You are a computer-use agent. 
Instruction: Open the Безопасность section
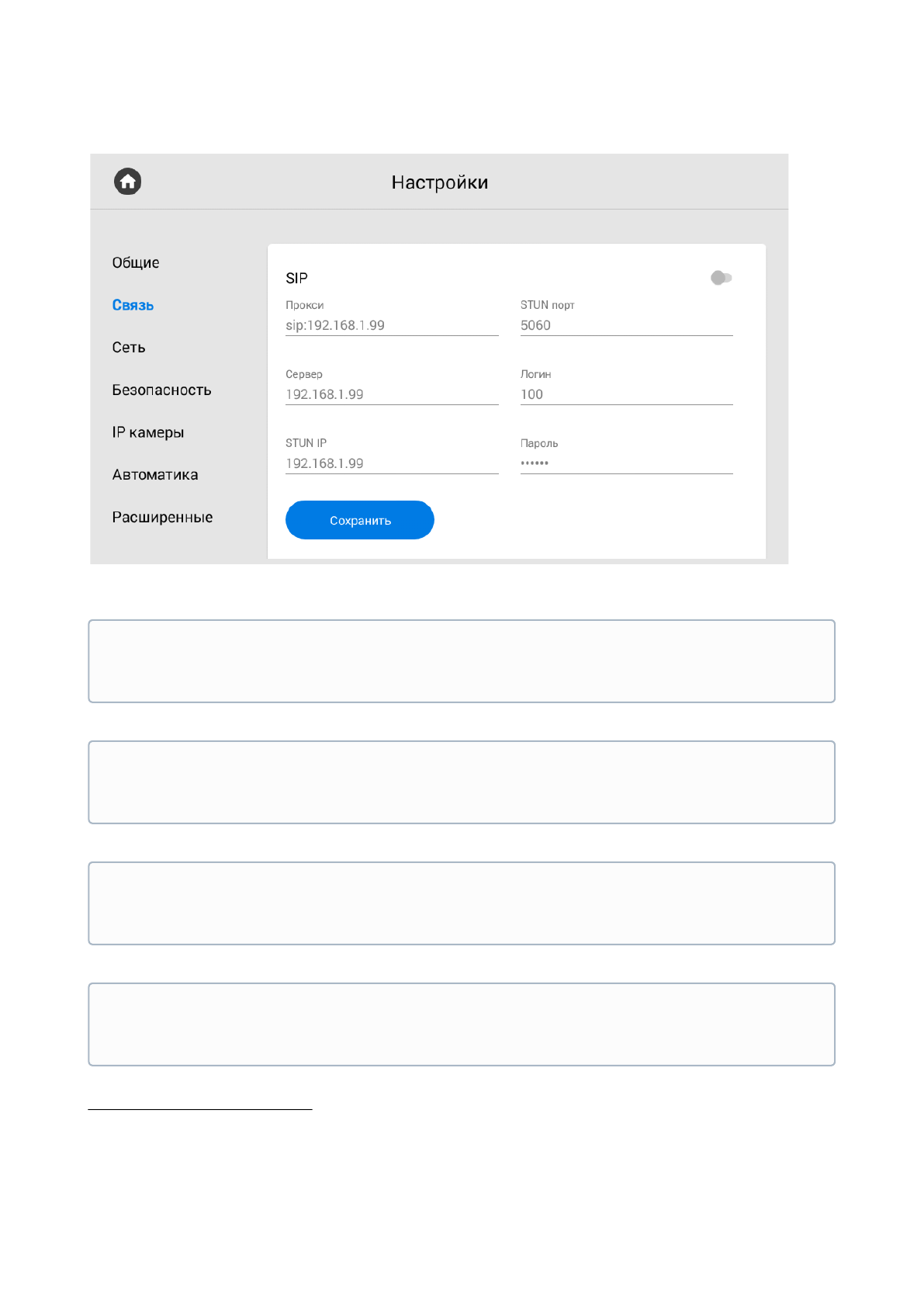coord(161,390)
